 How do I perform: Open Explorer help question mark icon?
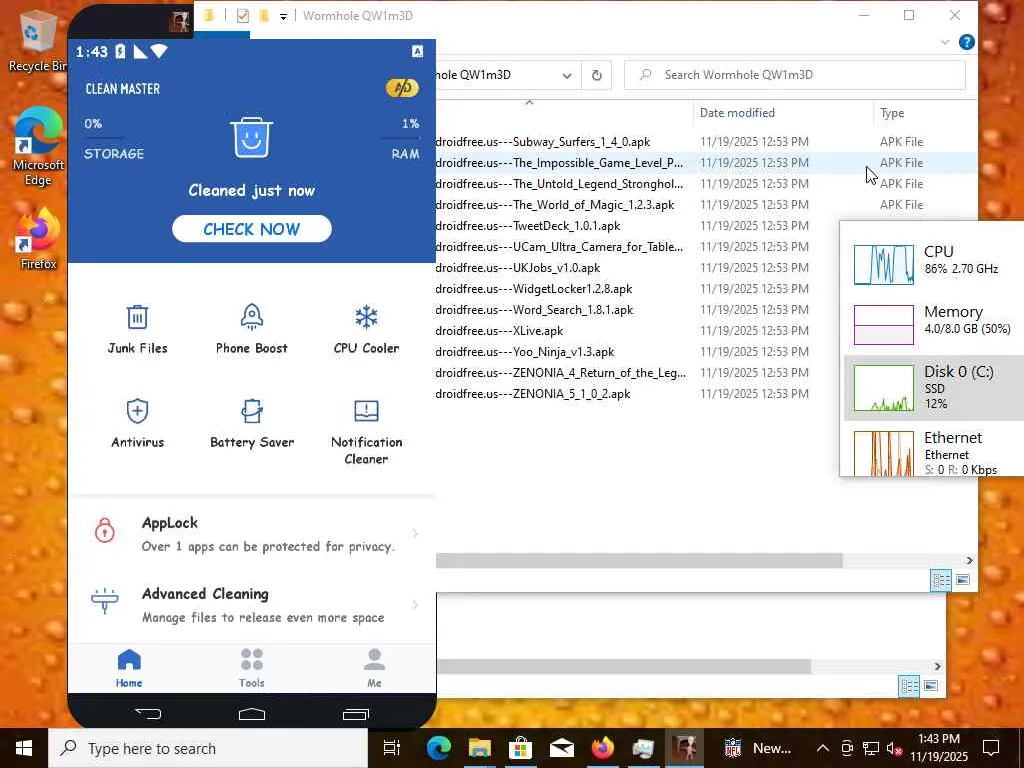coord(967,42)
